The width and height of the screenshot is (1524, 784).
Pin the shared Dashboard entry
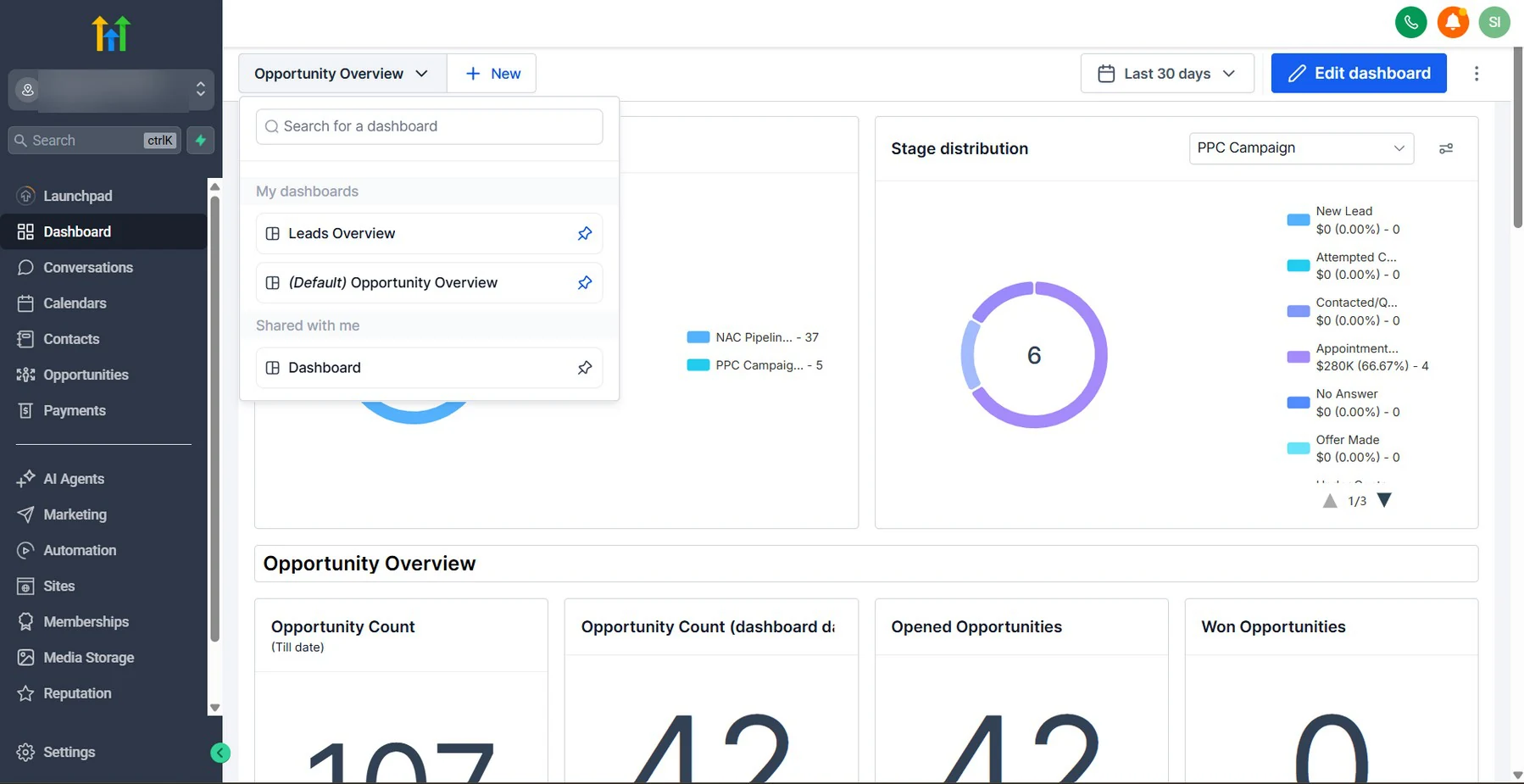(585, 367)
